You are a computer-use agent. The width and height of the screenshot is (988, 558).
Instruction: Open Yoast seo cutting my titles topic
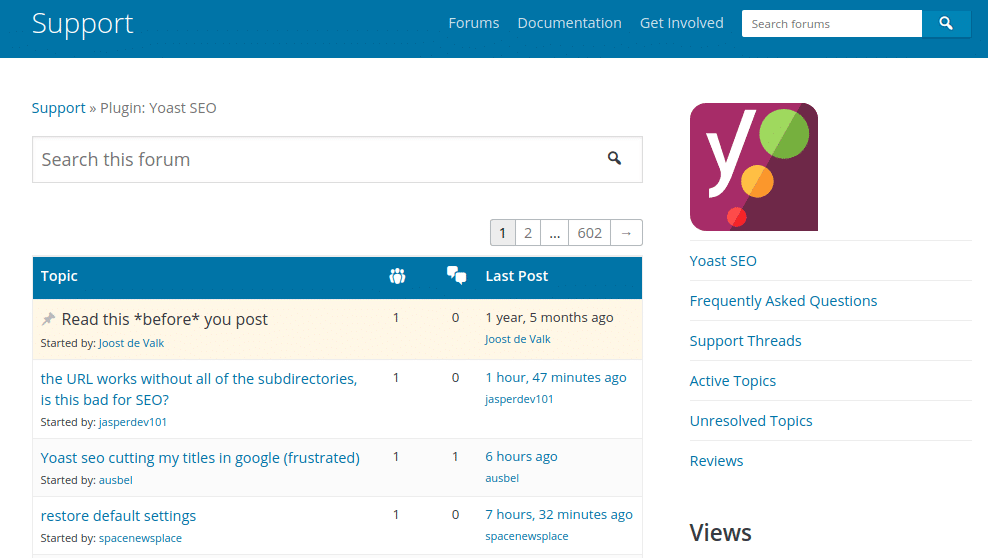tap(200, 458)
